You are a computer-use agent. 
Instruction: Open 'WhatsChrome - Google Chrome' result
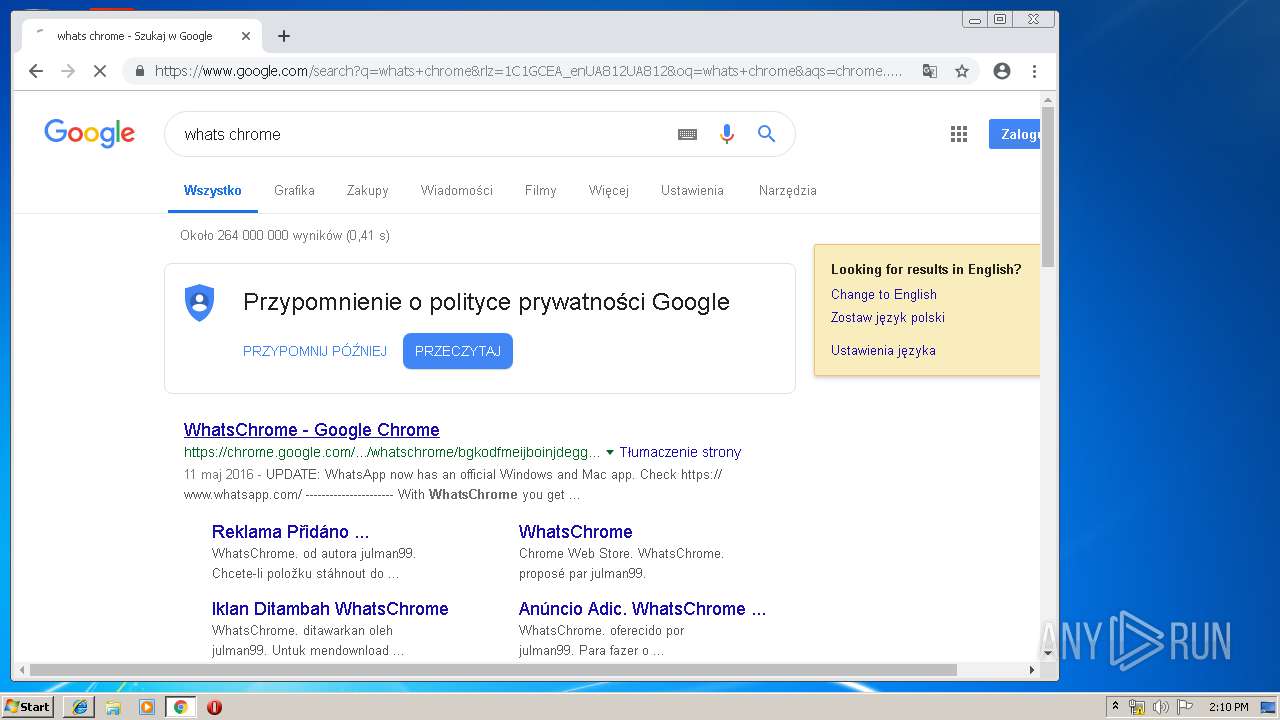[312, 430]
